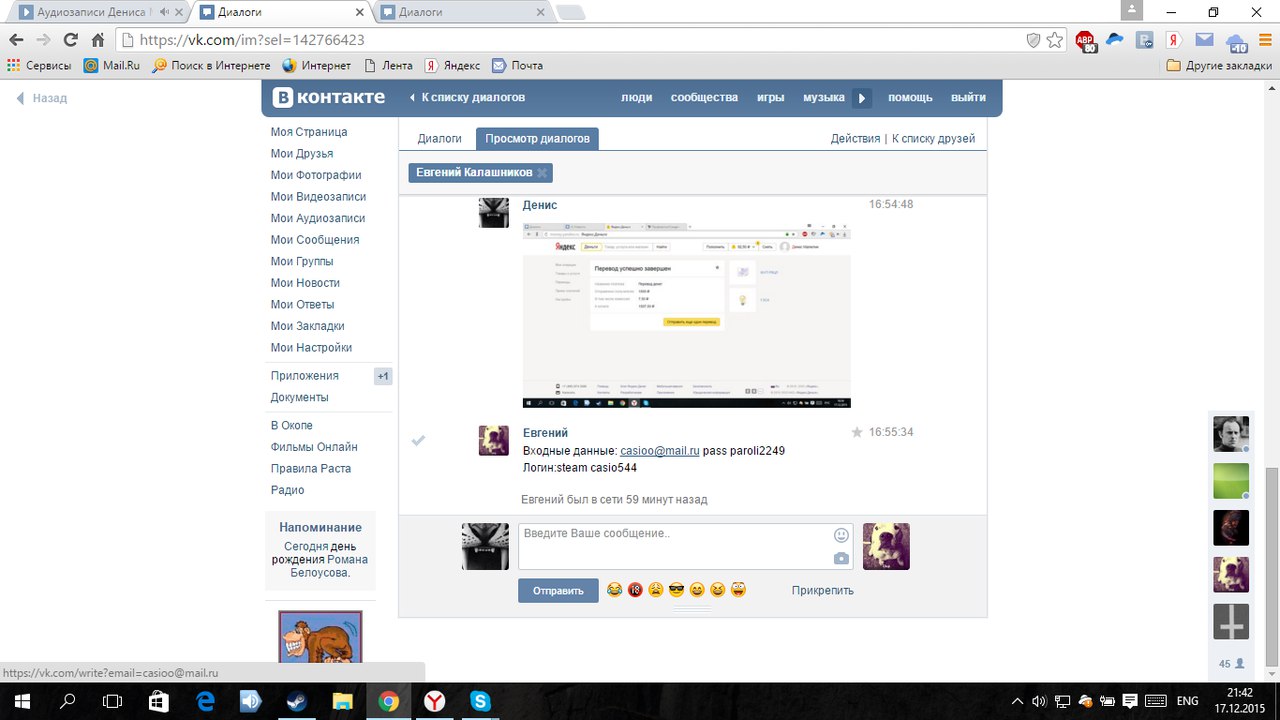Open the Yandex Money screenshot thumbnail

(686, 314)
